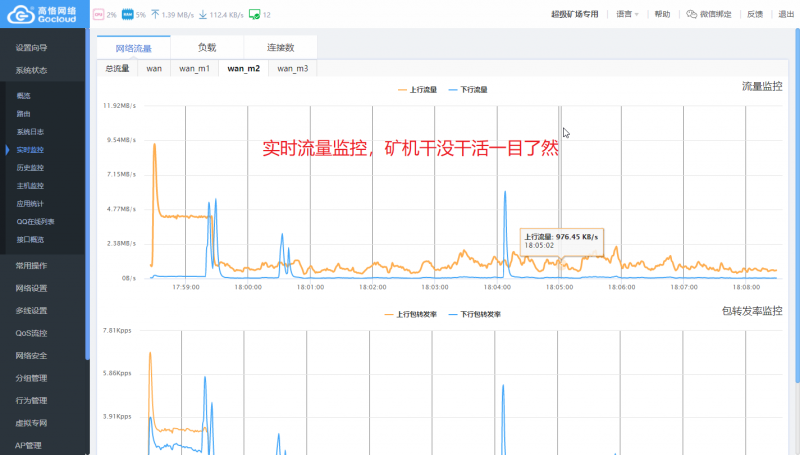Toggle 下行包转发率 legend entry
Viewport: 800px width, 455px height.
475,314
